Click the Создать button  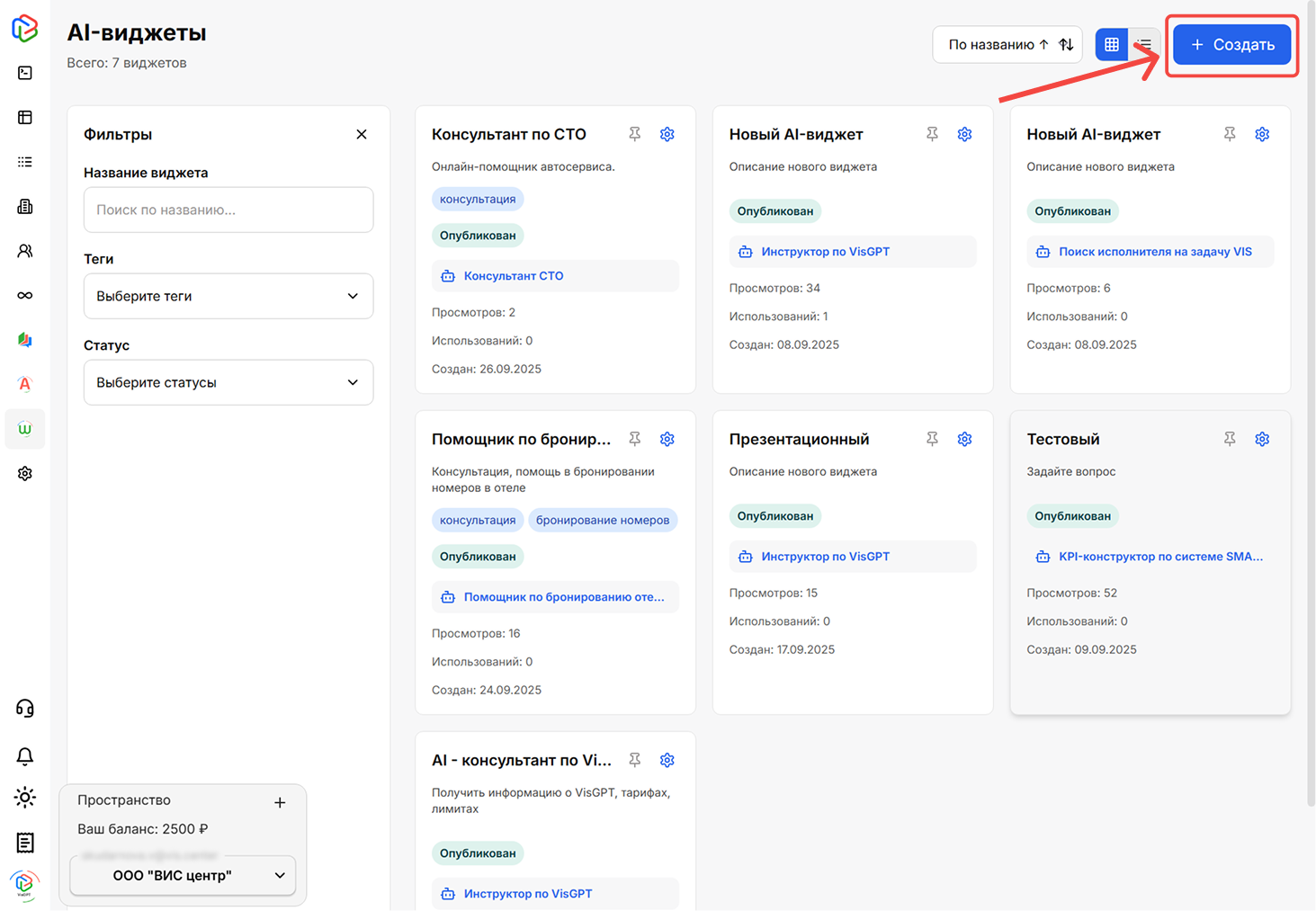click(1231, 44)
